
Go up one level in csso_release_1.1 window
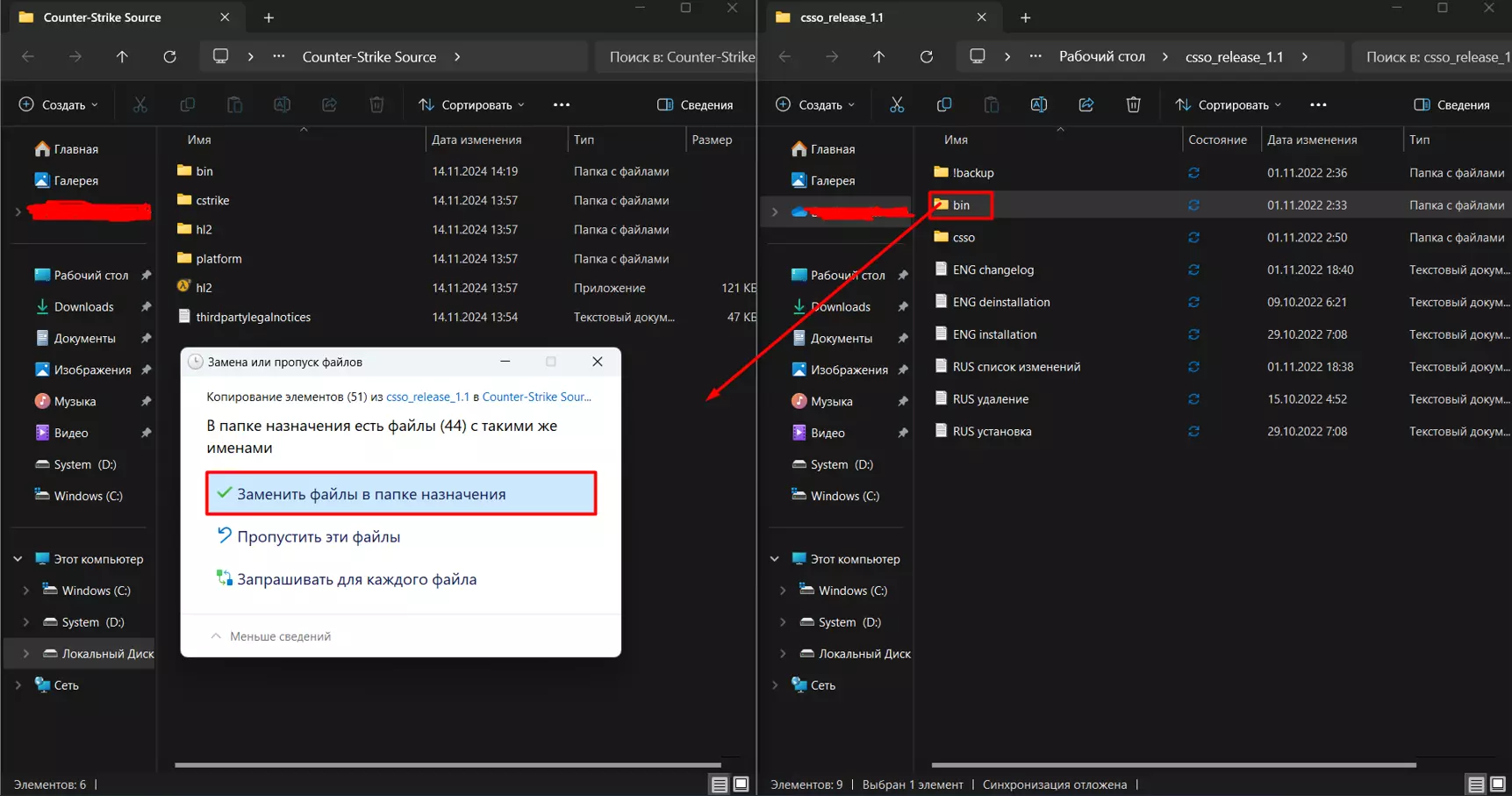[878, 57]
